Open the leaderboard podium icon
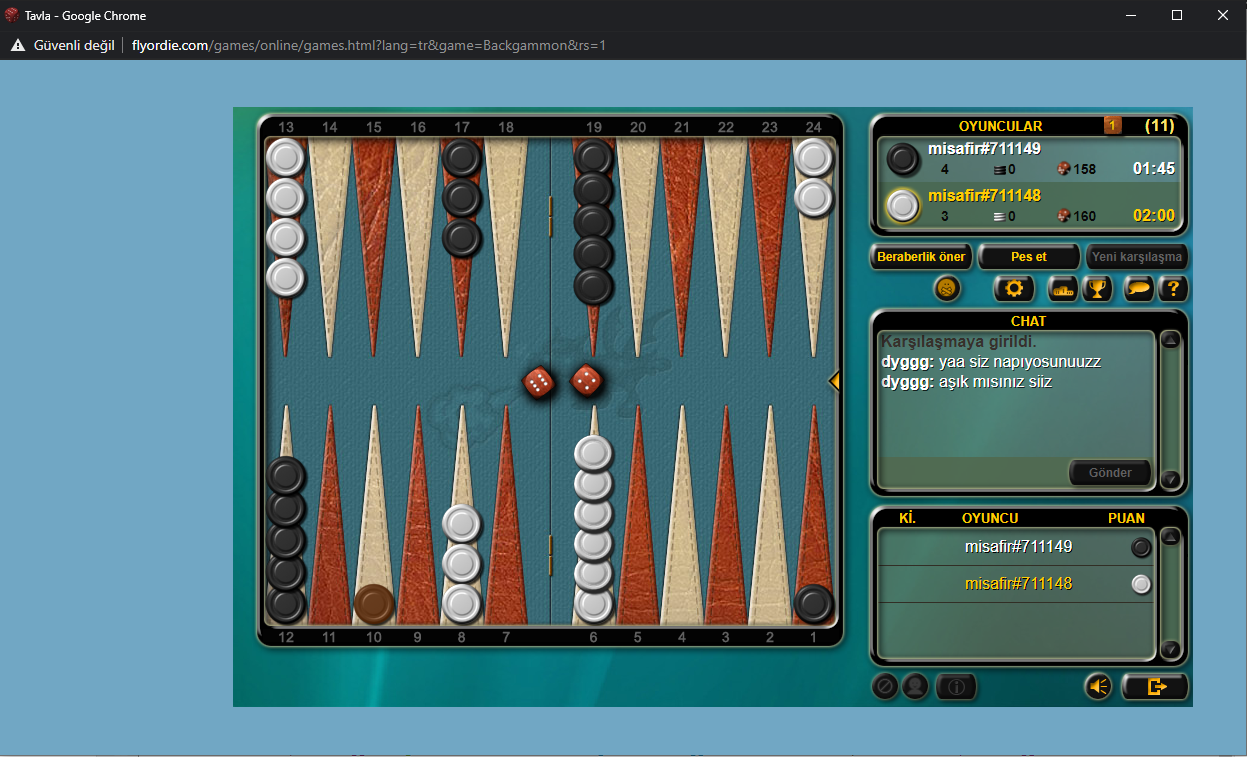 point(1061,289)
